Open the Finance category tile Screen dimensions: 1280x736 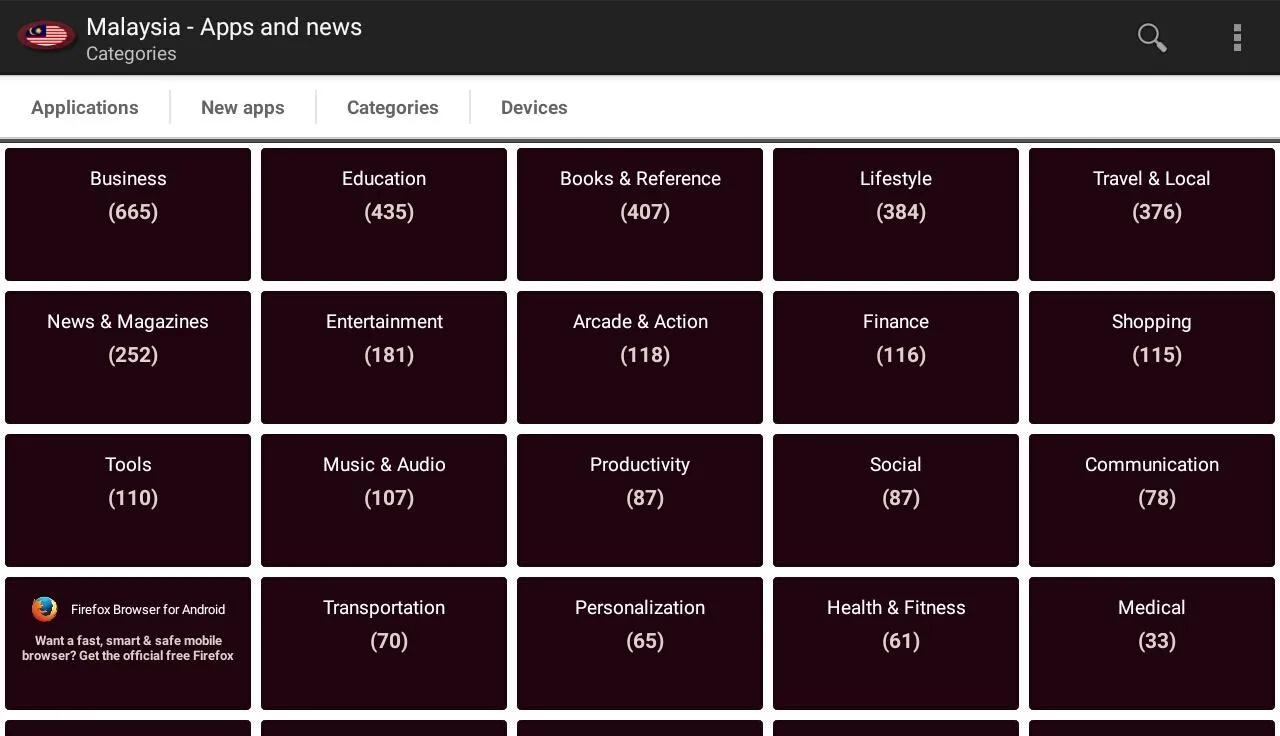896,357
